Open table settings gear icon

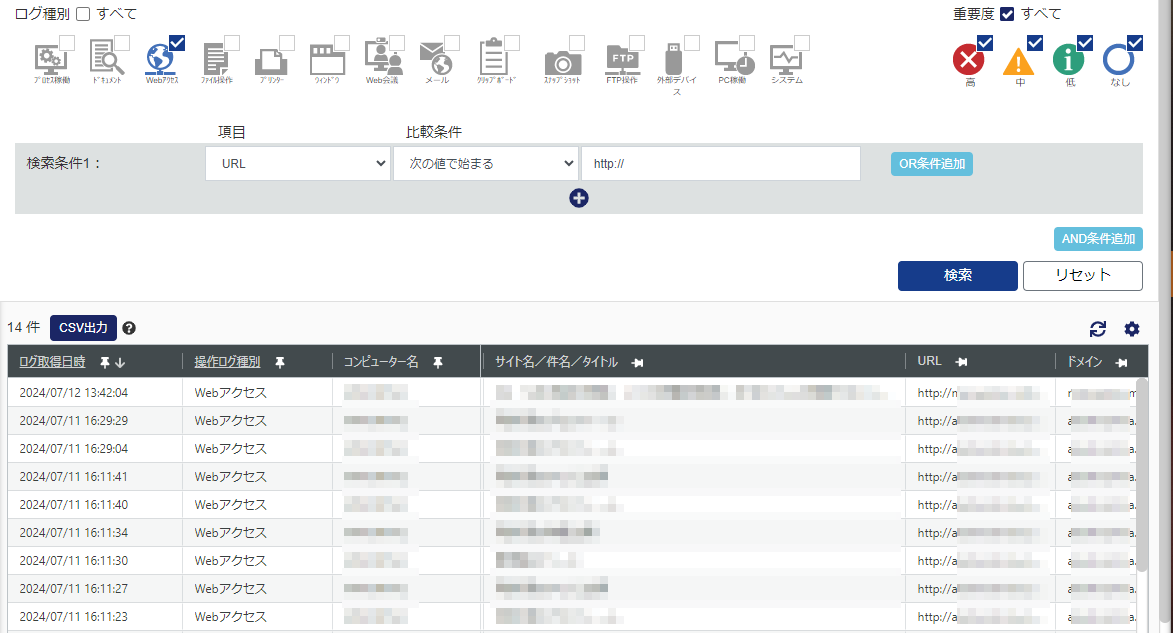coord(1132,328)
